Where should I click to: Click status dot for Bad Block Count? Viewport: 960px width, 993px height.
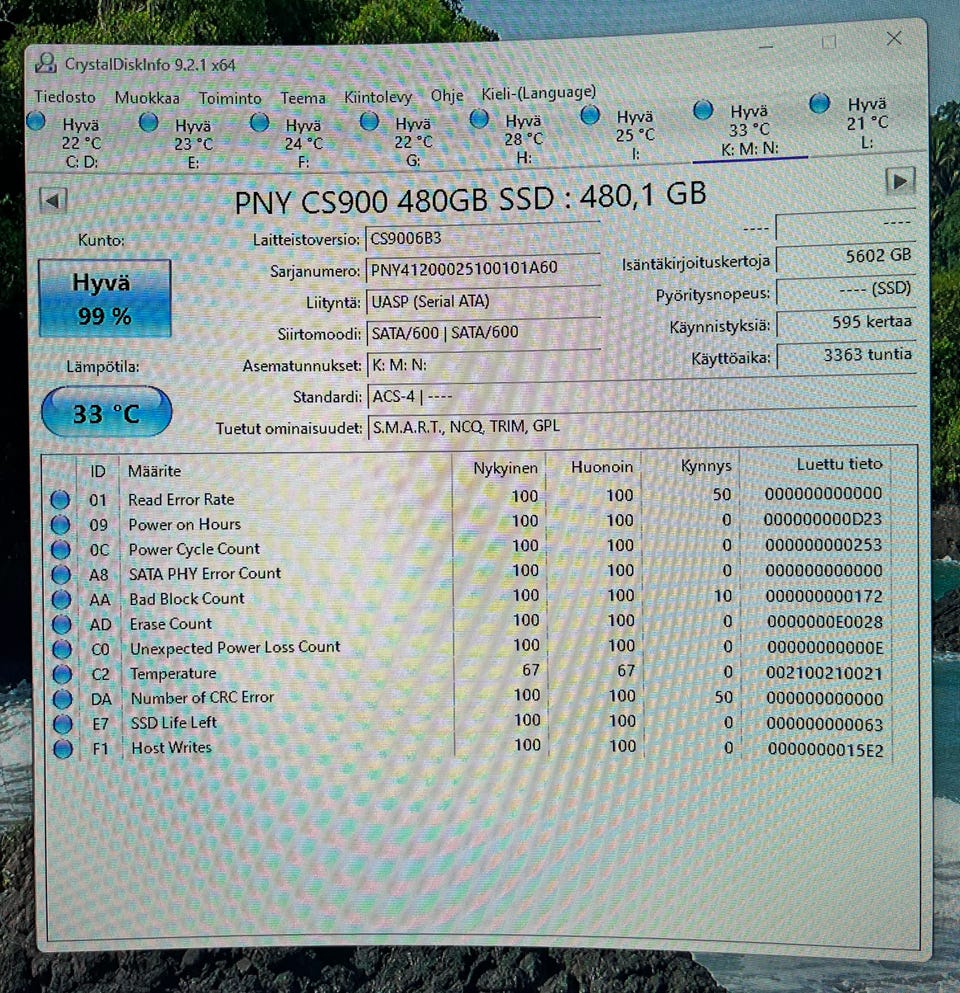point(61,599)
